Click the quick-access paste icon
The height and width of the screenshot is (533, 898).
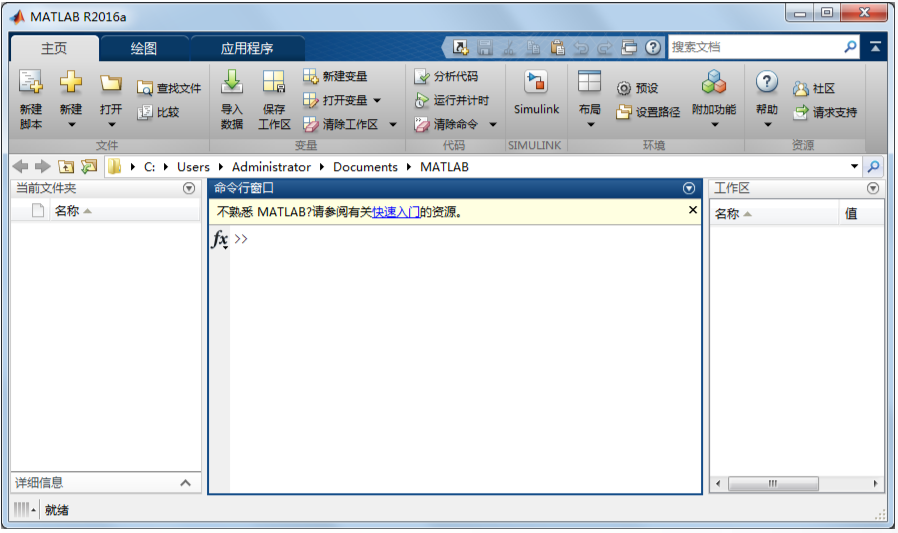[557, 48]
